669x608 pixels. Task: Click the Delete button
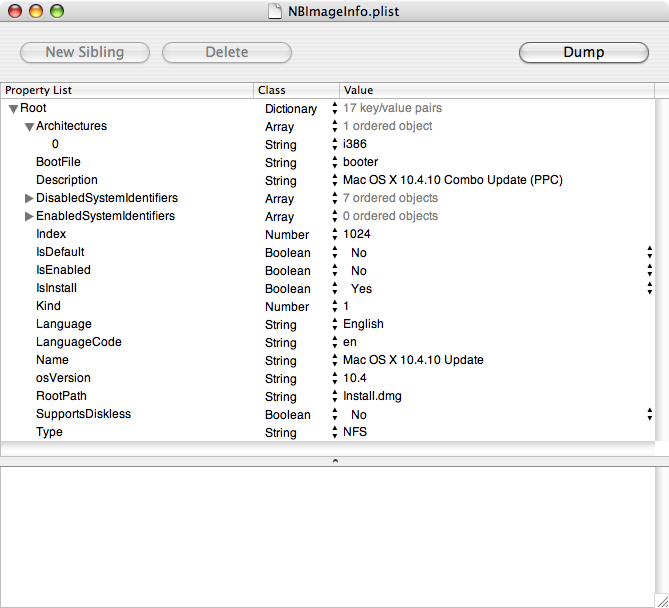pos(227,52)
